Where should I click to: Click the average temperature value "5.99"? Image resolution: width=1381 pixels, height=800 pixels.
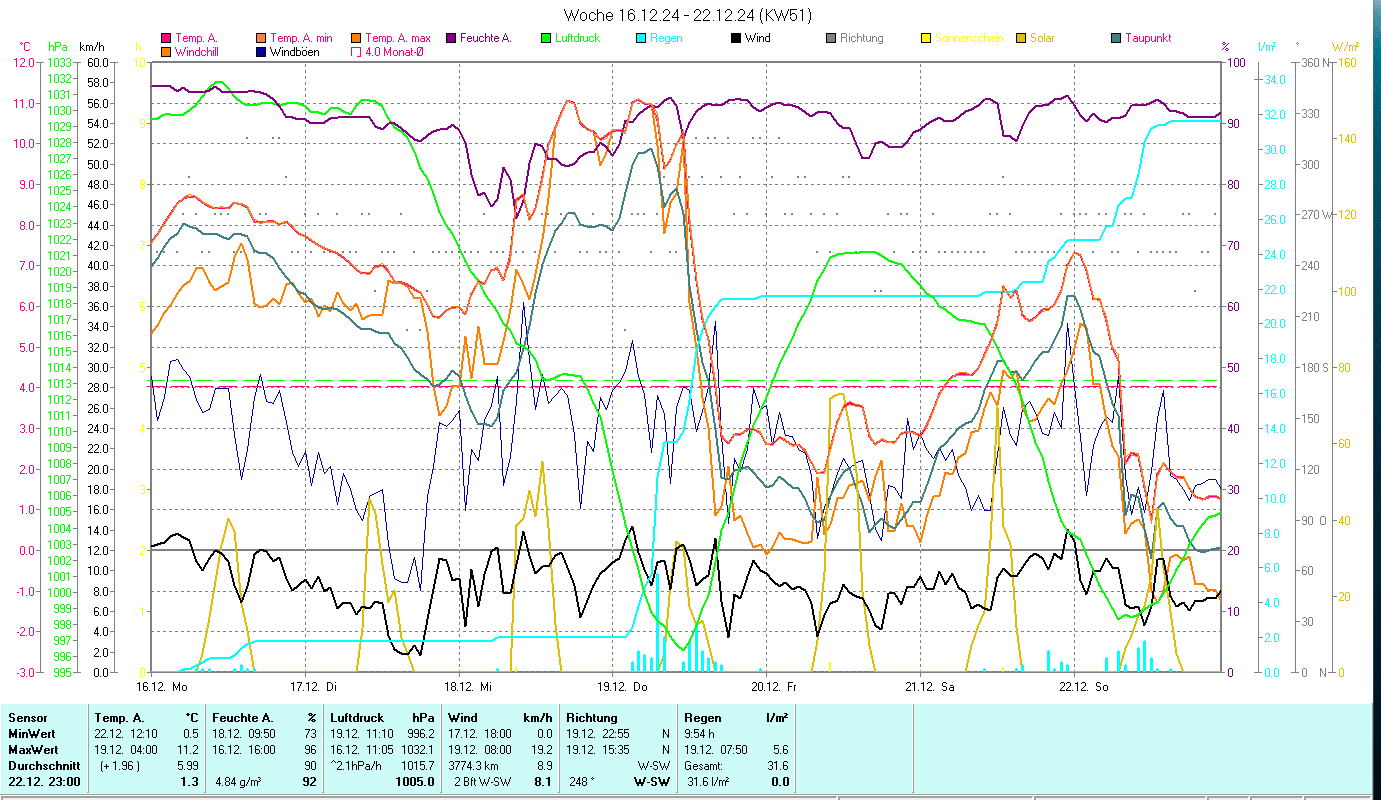[x=187, y=766]
